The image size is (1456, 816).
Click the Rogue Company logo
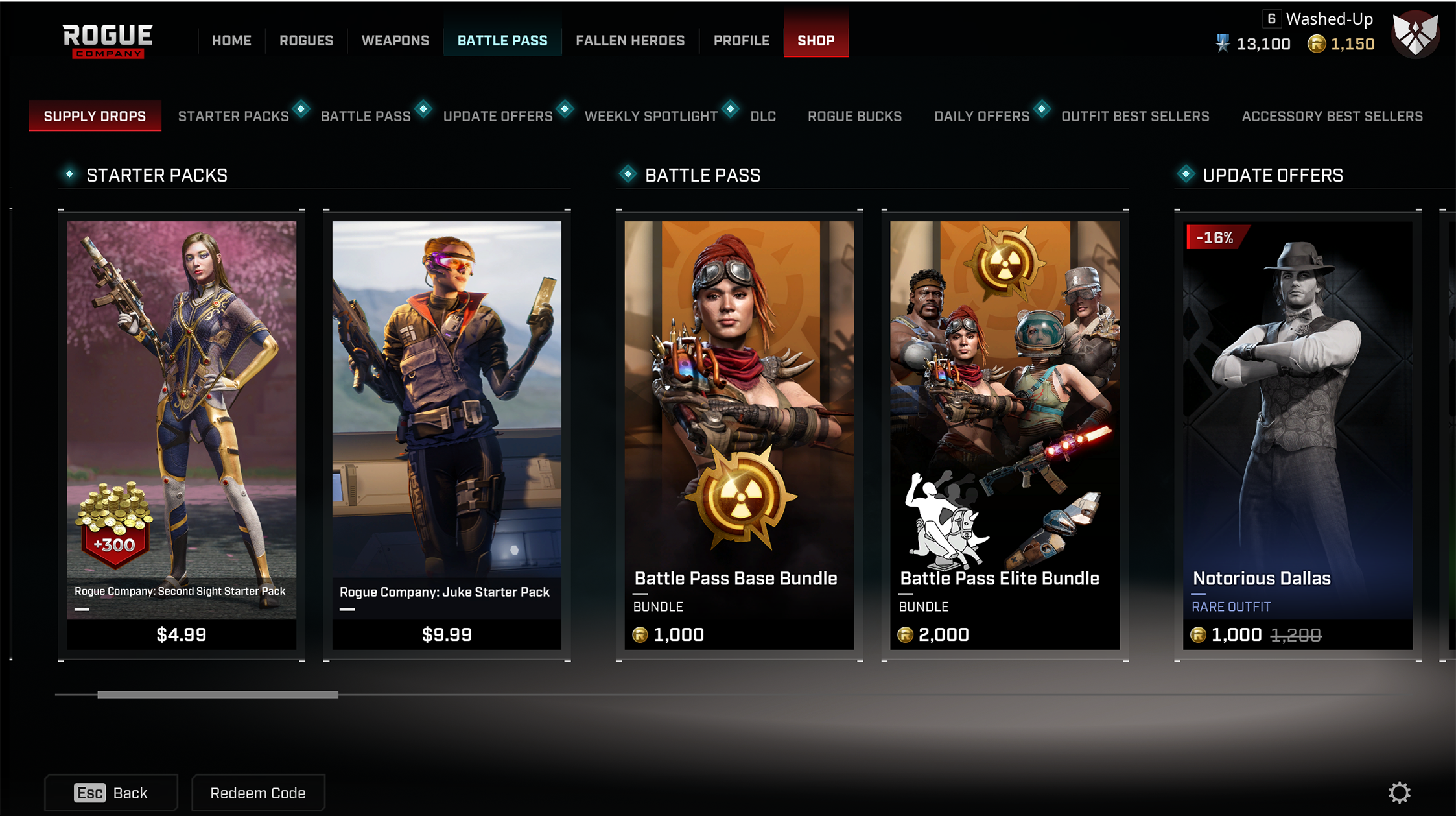pos(108,41)
